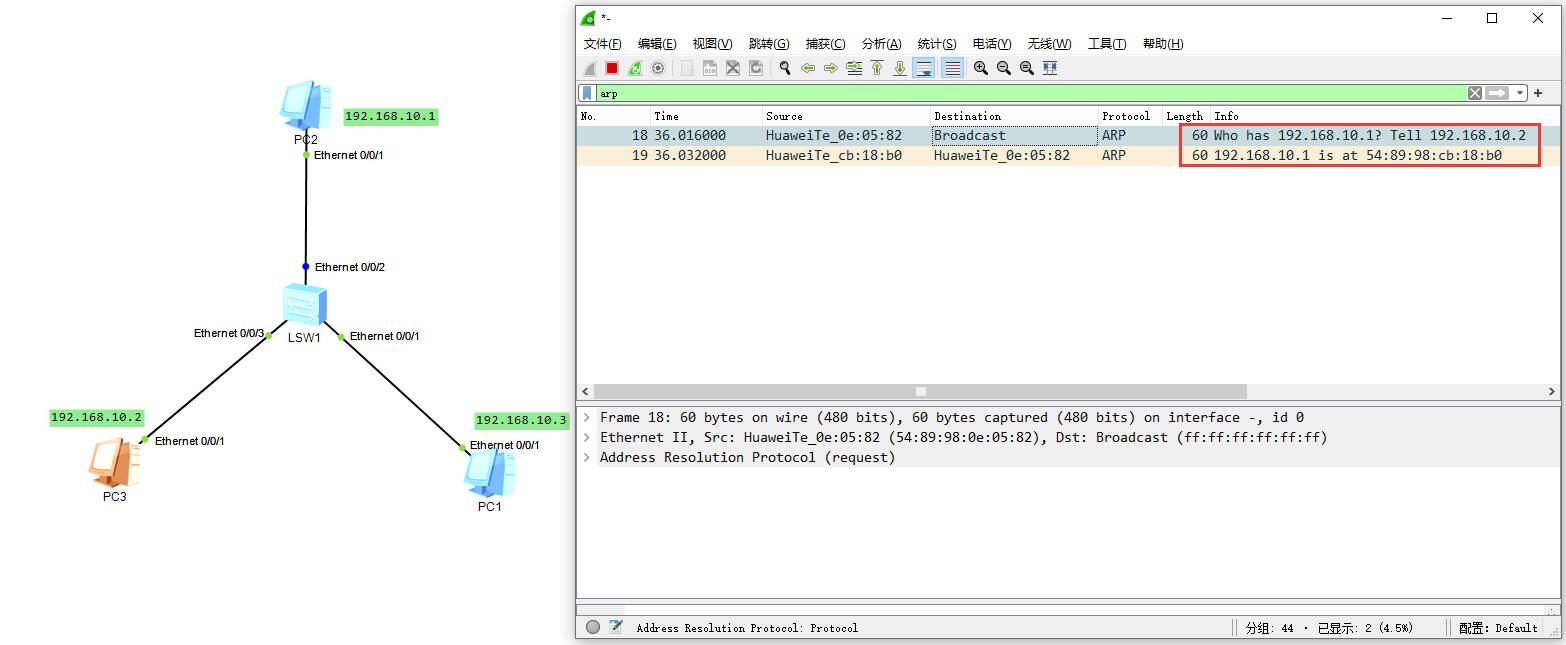1566x645 pixels.
Task: Expand the Frame 18 details node
Action: (587, 418)
